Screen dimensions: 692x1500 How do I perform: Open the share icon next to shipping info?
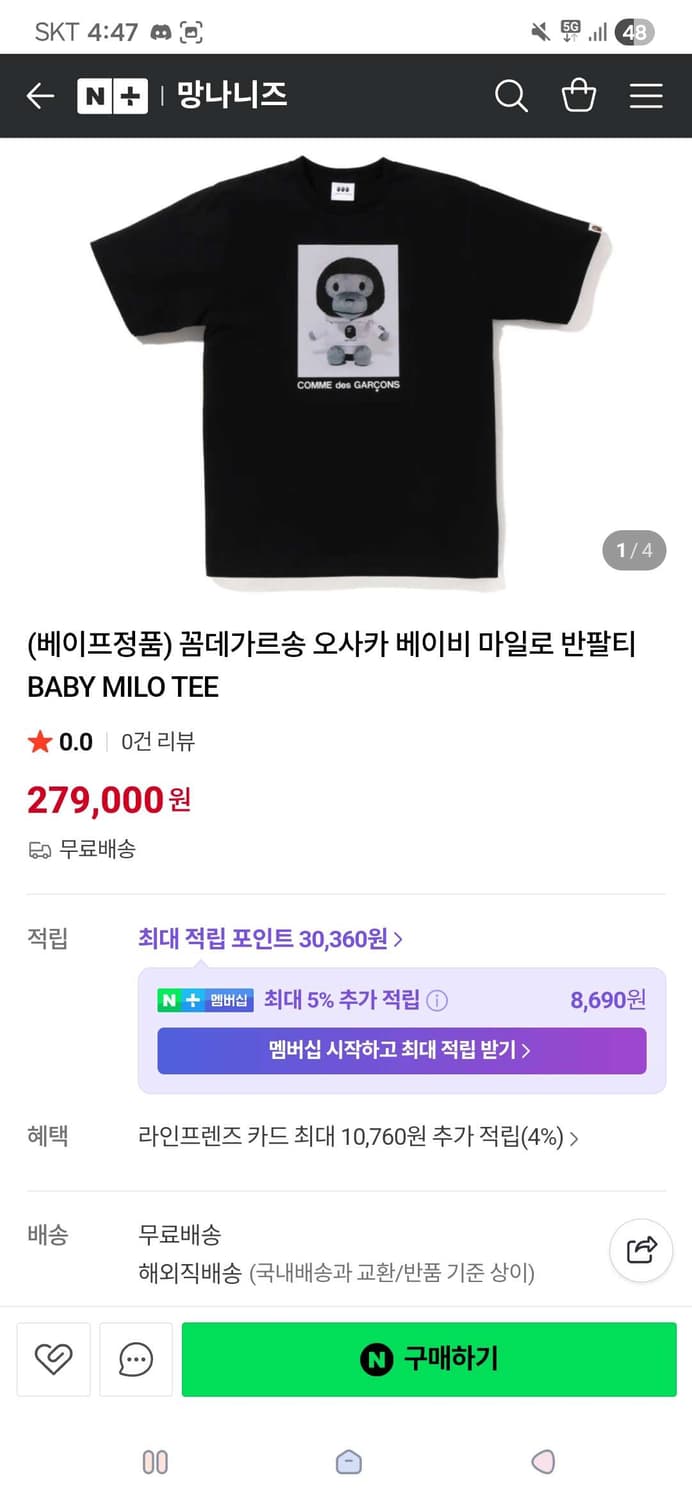(640, 1250)
